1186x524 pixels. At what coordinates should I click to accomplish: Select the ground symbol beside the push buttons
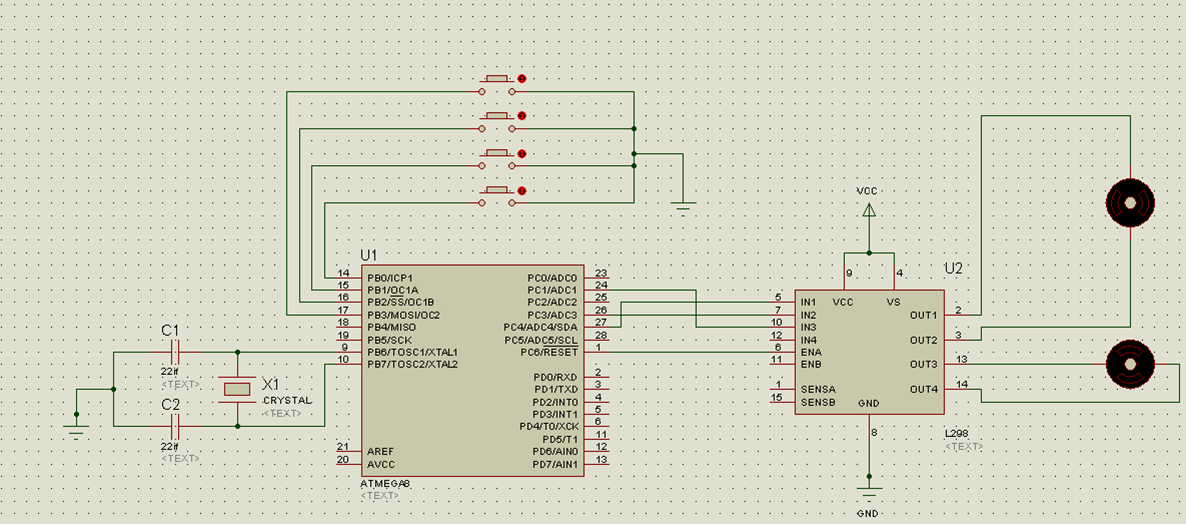(683, 207)
